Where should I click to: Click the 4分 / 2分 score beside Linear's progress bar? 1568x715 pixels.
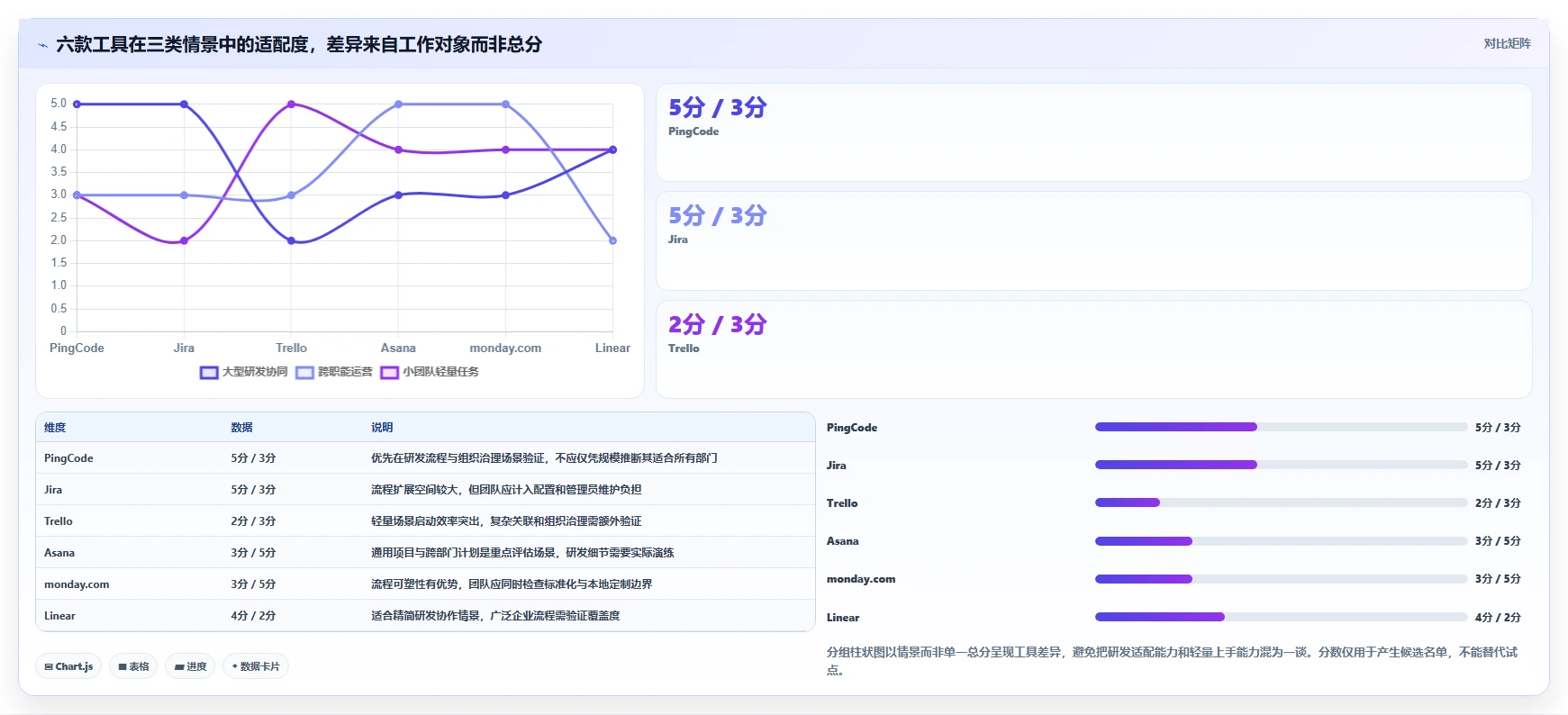pos(1498,618)
